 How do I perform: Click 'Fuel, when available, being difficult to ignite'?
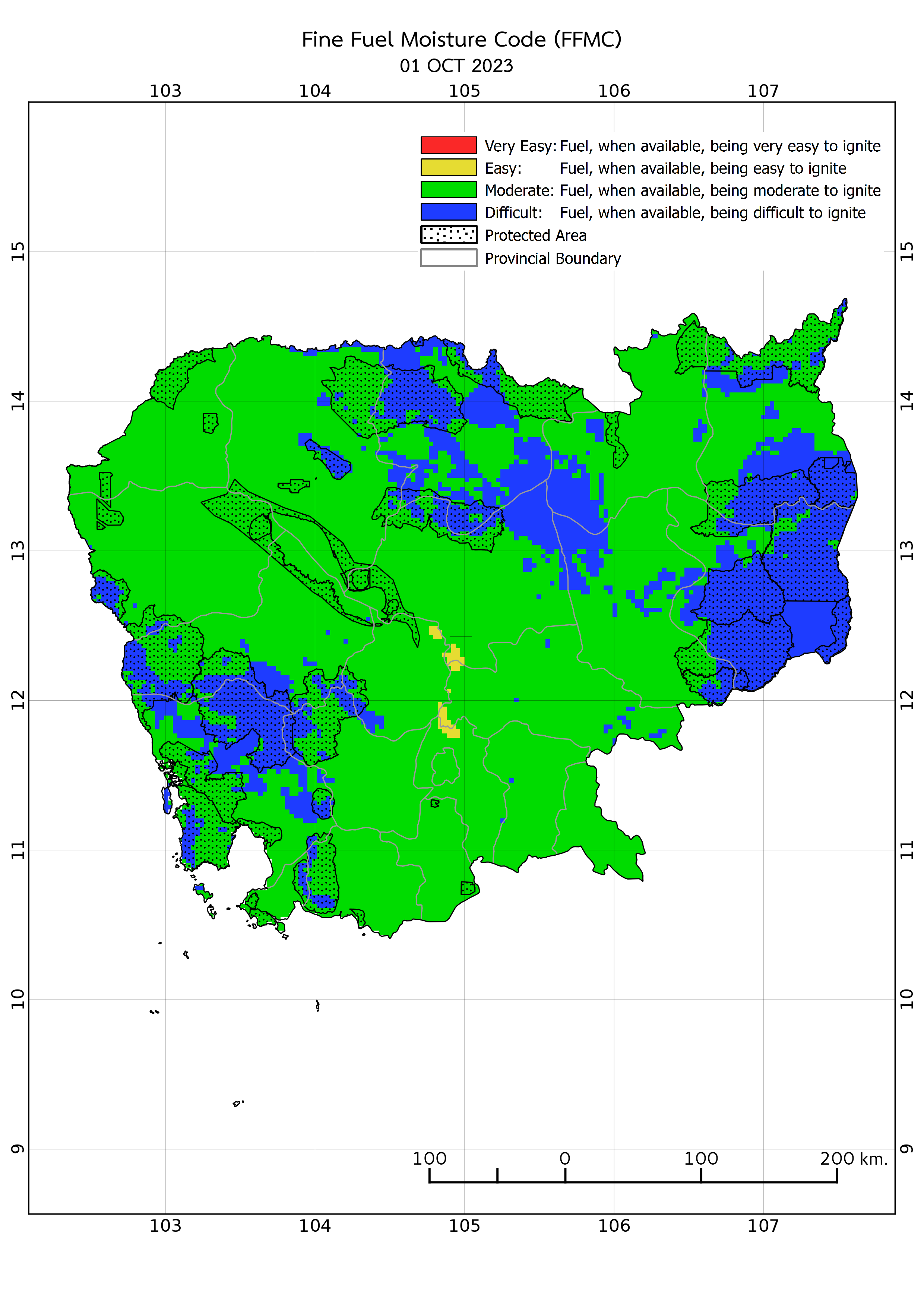(x=712, y=213)
